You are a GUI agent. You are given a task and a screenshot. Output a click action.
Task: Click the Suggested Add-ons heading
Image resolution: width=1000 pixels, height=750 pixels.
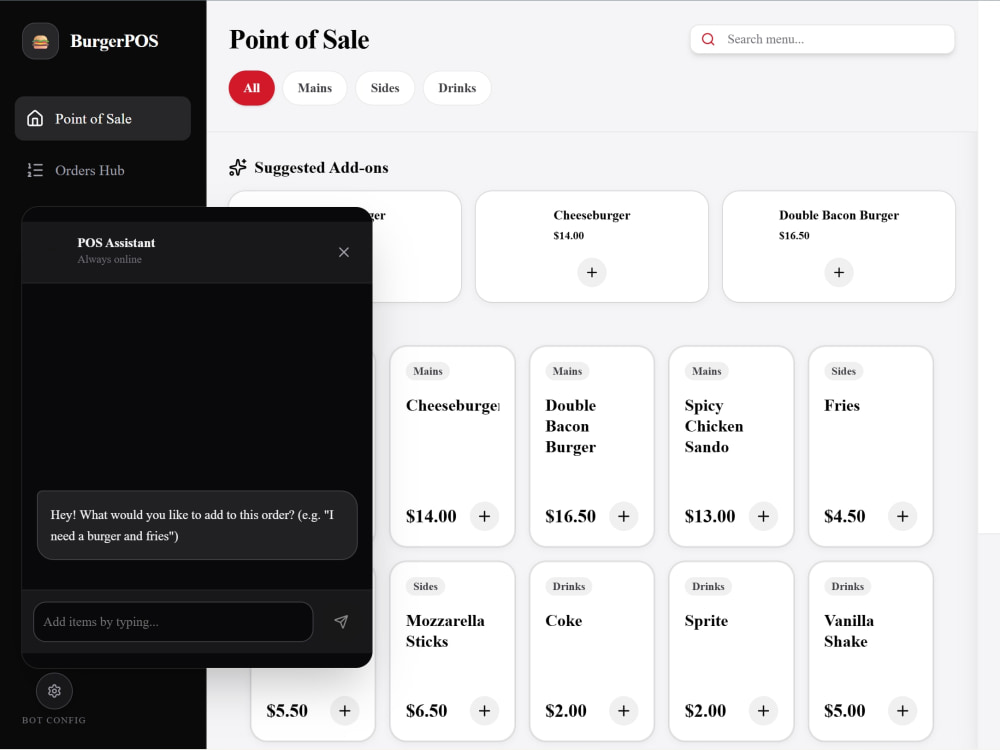point(321,168)
